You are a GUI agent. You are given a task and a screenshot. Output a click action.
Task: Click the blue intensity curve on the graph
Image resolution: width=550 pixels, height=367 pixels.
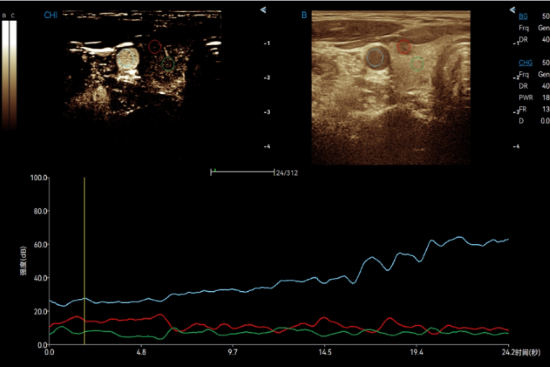coord(281,281)
